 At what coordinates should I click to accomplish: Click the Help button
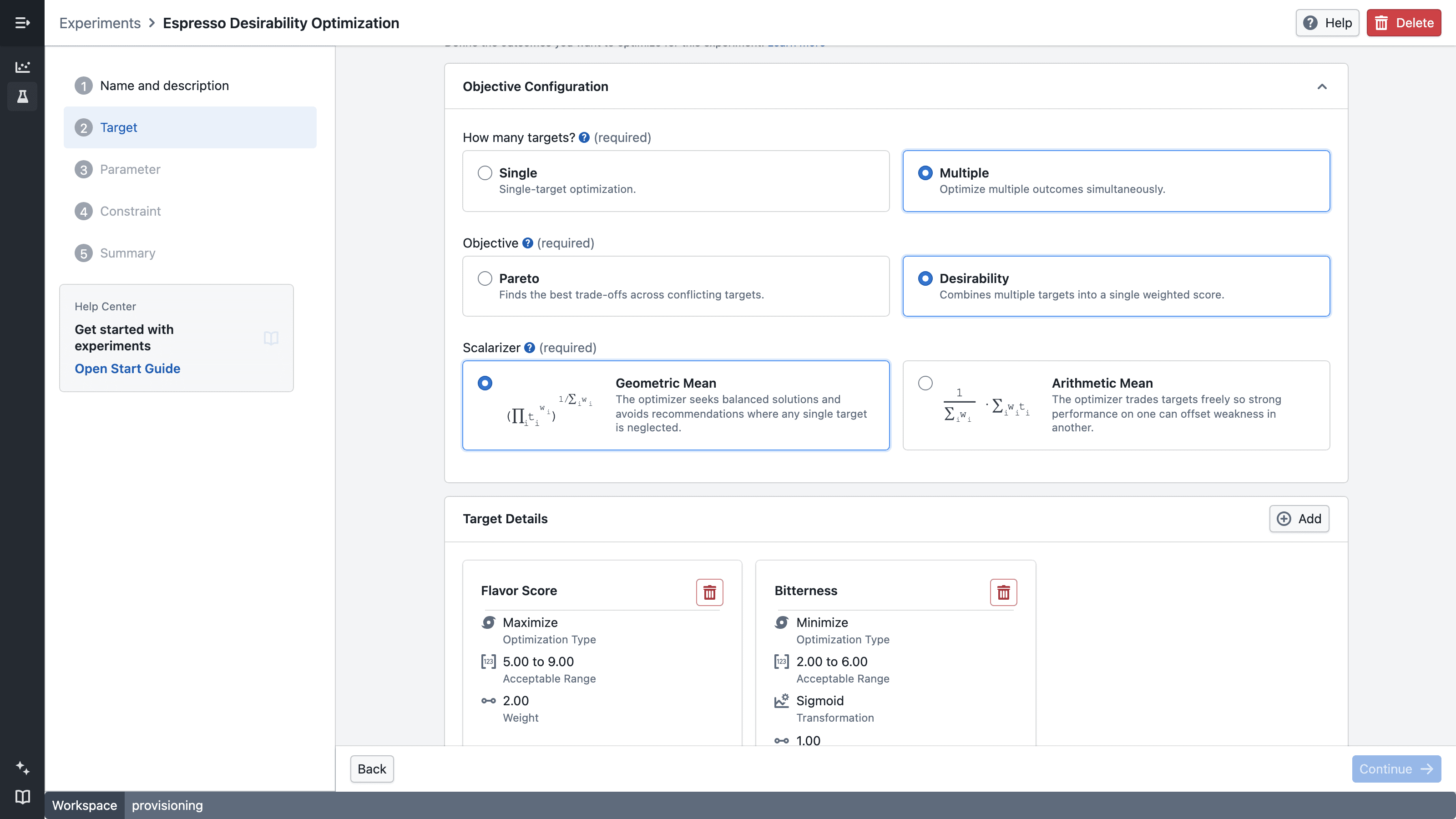click(1327, 23)
